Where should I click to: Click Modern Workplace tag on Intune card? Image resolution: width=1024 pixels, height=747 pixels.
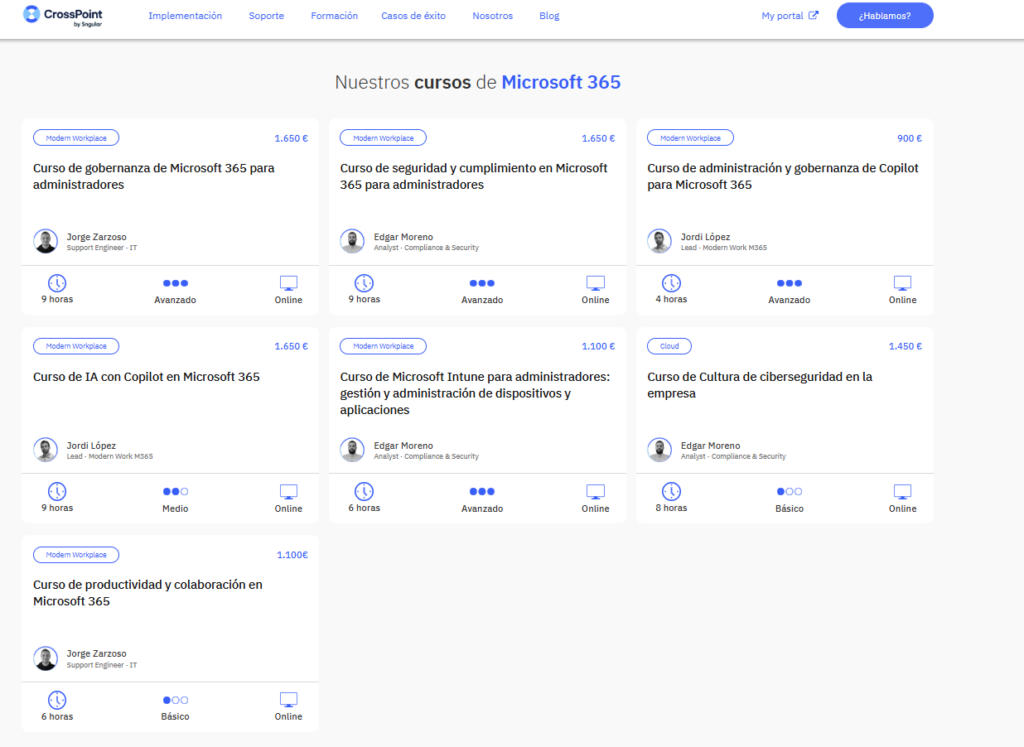383,346
